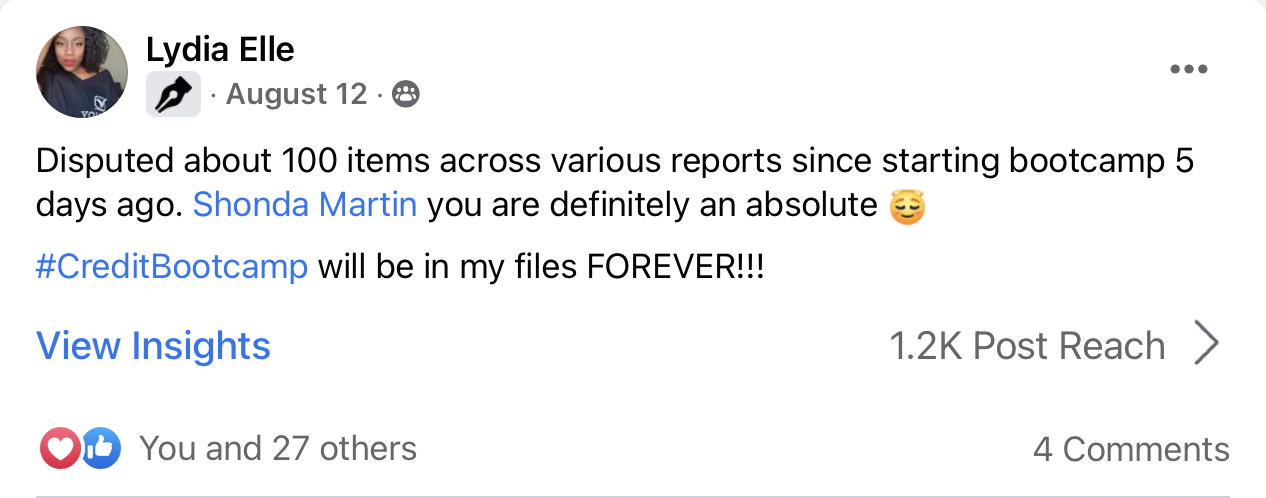Open the August 12 post timestamp
1266x498 pixels.
point(297,95)
